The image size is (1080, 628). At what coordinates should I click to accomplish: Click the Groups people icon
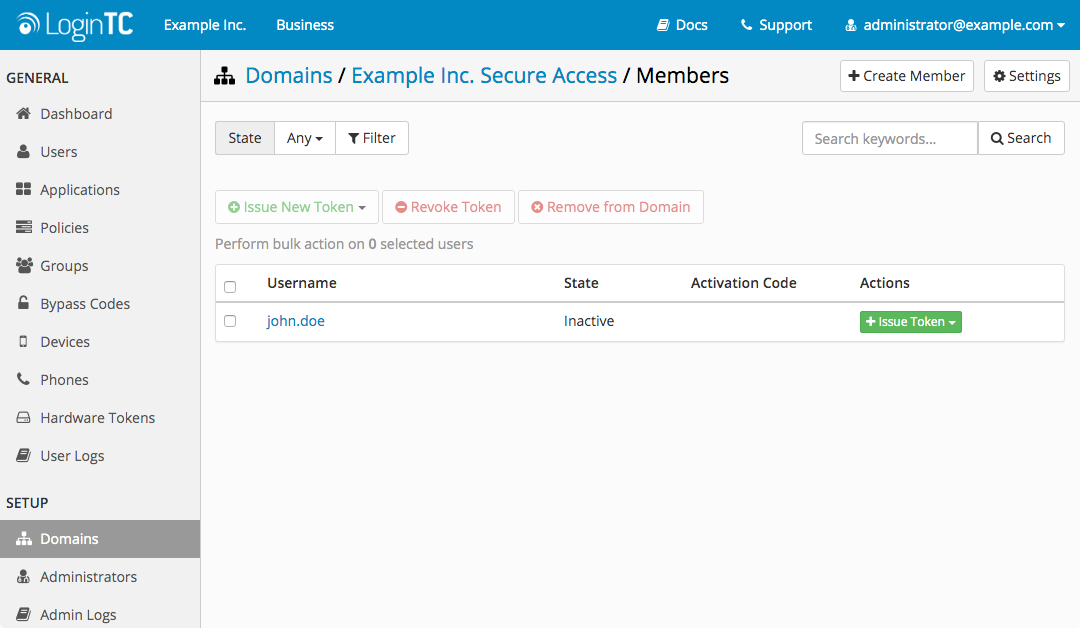[24, 266]
